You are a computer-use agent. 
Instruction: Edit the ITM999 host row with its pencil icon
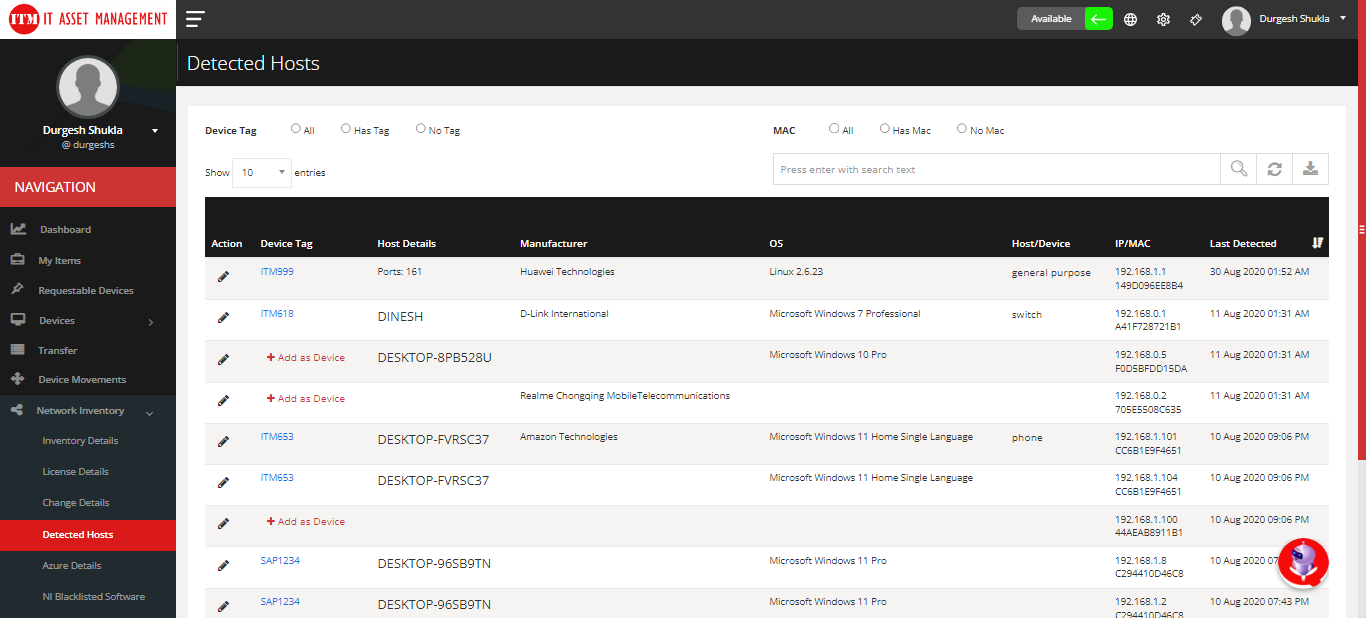[223, 276]
